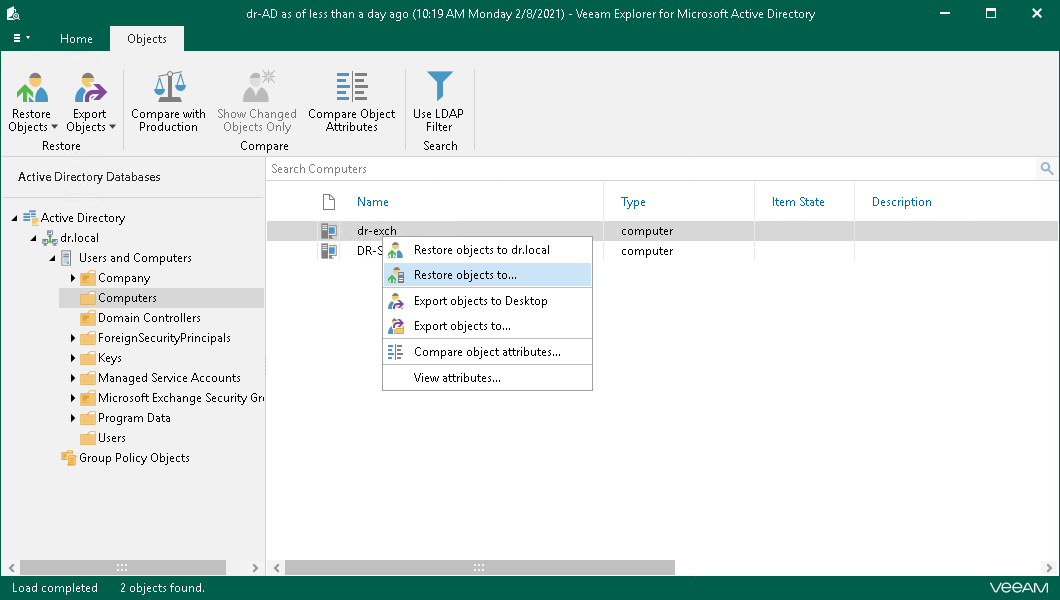Collapse the dr.local tree node
1060x600 pixels.
(33, 239)
